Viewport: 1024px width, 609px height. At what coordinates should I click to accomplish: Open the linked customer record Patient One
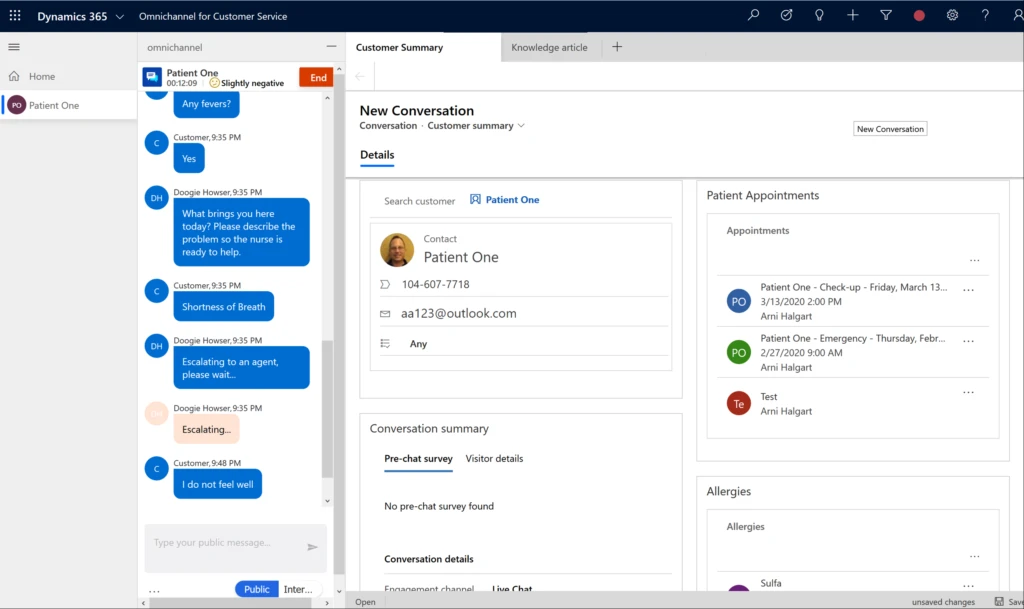click(512, 199)
